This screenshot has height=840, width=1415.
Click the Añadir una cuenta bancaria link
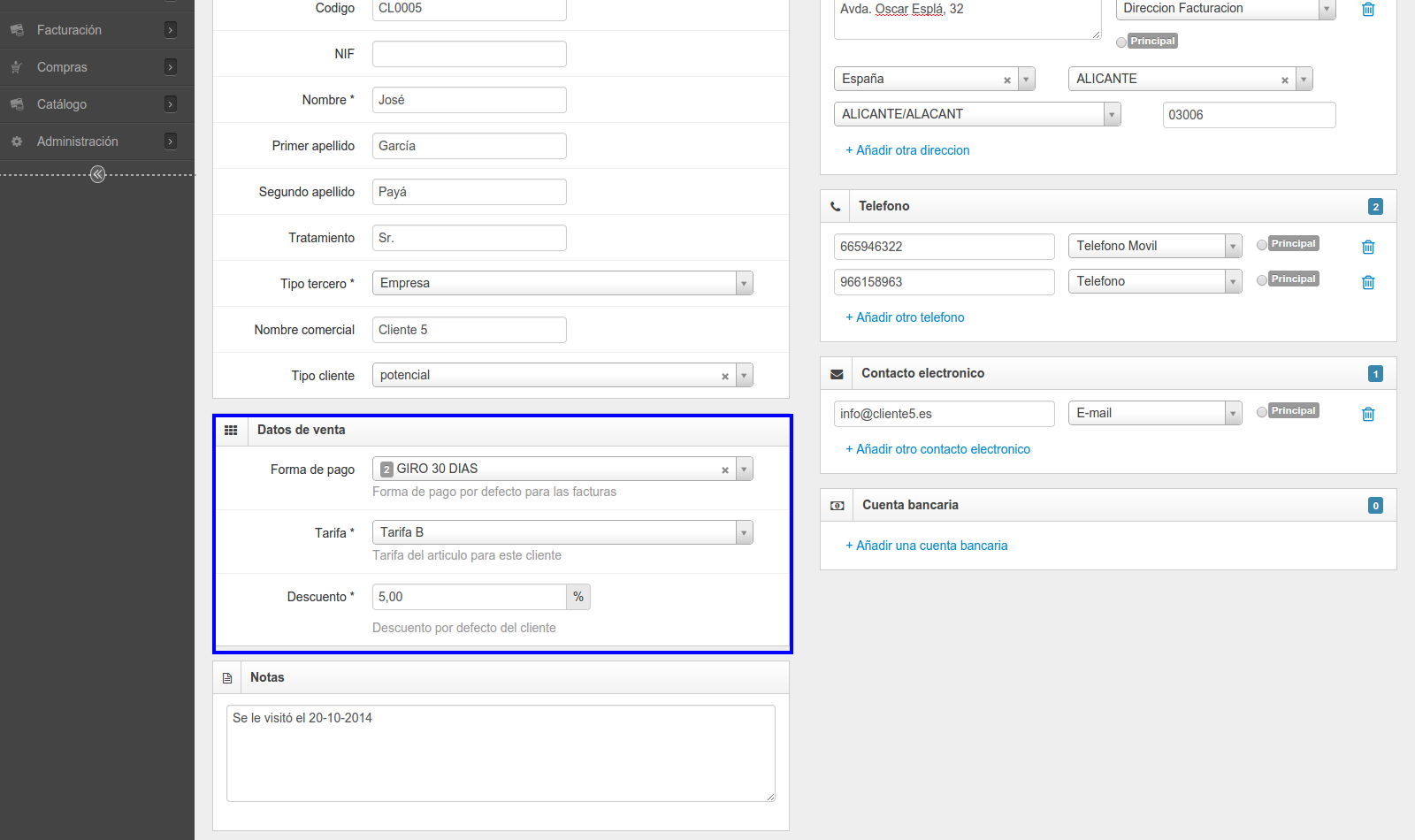click(x=926, y=546)
